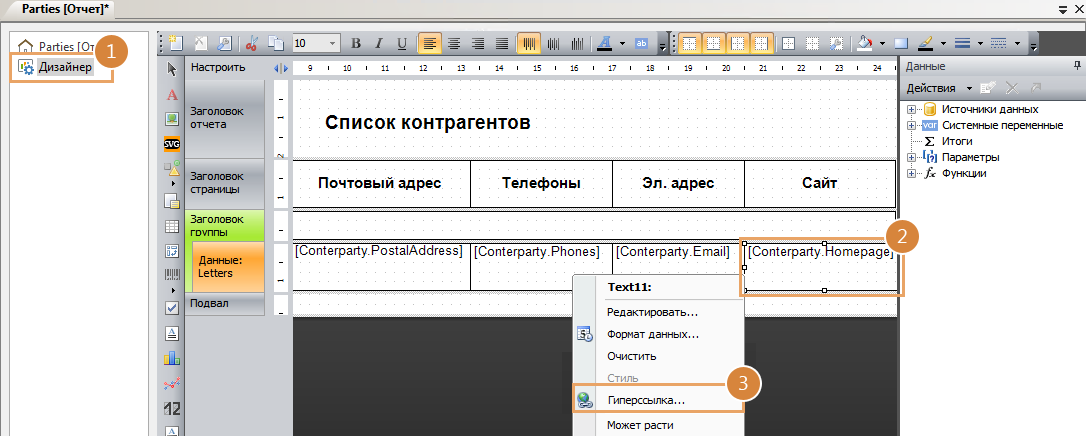Select the picture object tool
The height and width of the screenshot is (436, 1086).
pos(172,119)
